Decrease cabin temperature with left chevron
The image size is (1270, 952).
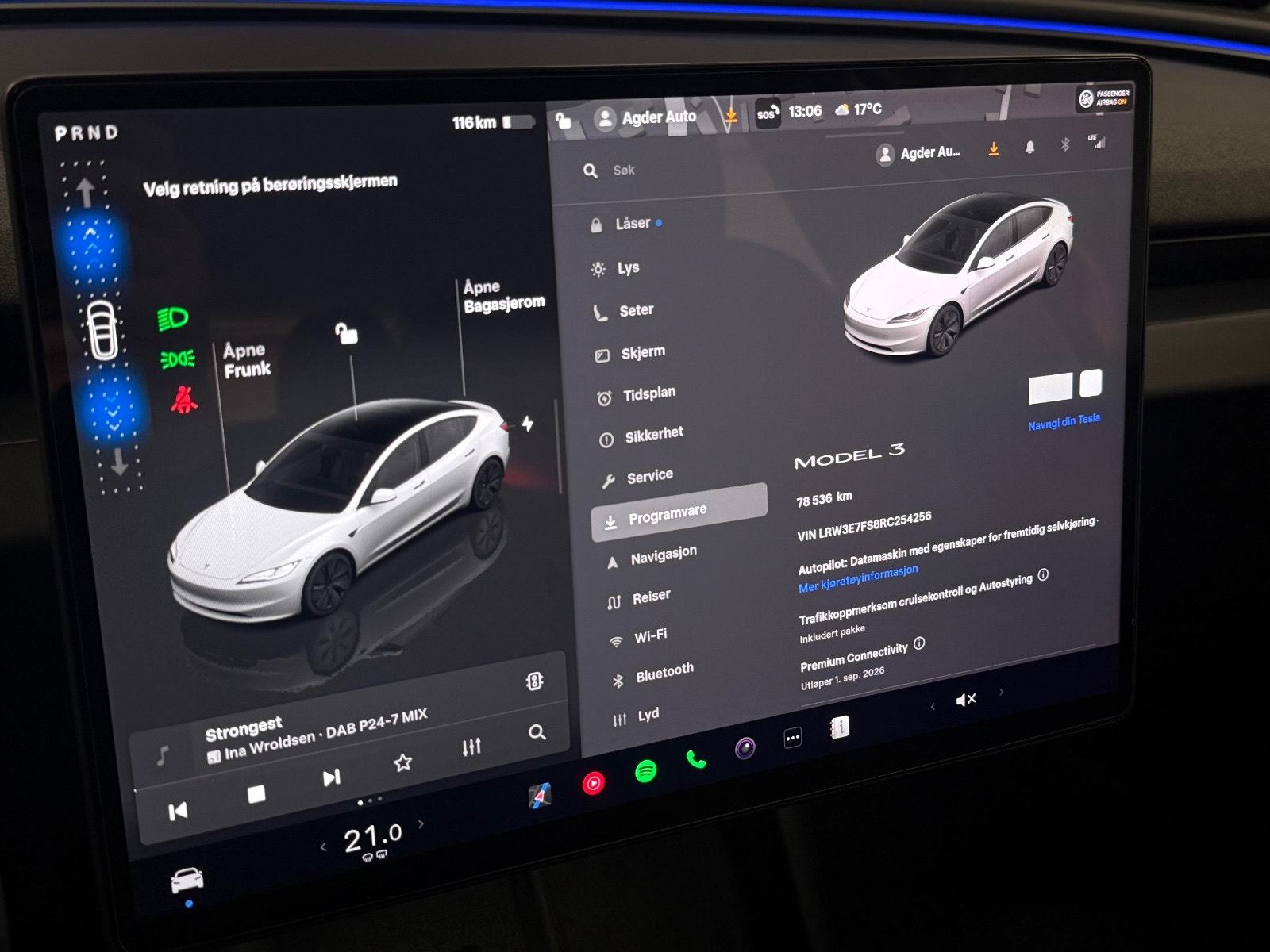[323, 847]
